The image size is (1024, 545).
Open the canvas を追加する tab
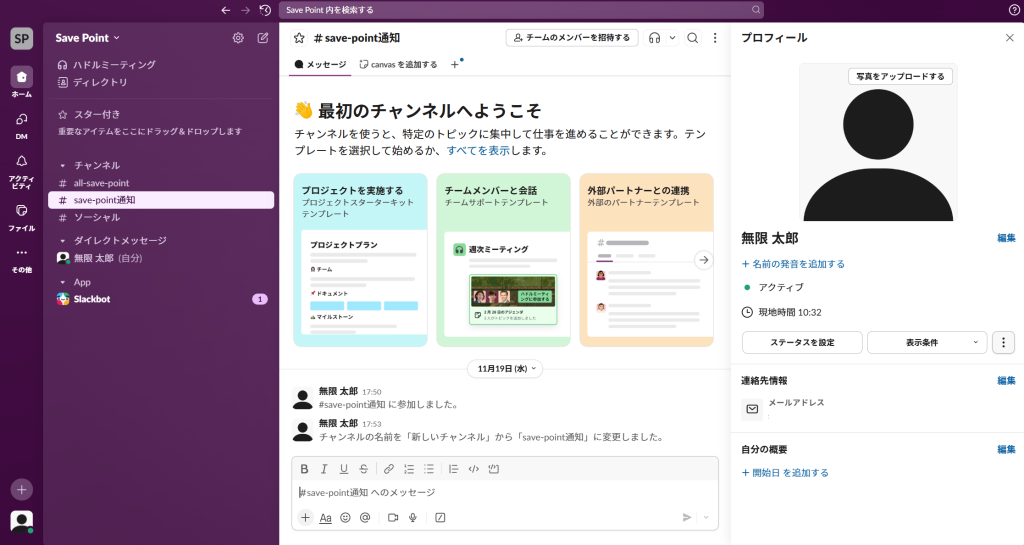398,64
